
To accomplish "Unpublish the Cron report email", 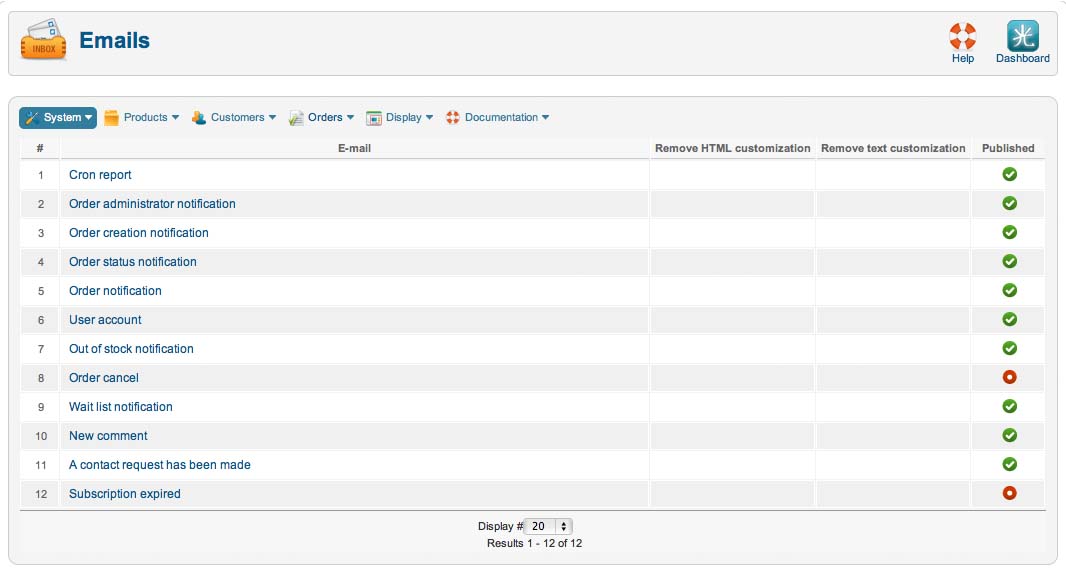I will [1010, 174].
